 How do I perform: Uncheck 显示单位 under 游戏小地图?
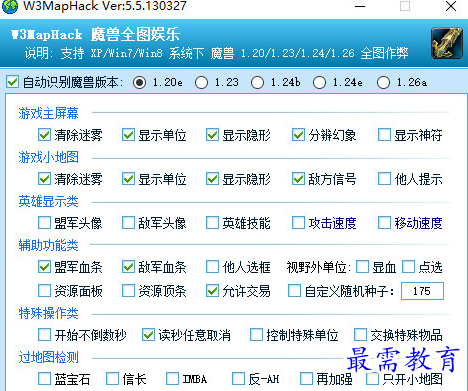[128, 179]
